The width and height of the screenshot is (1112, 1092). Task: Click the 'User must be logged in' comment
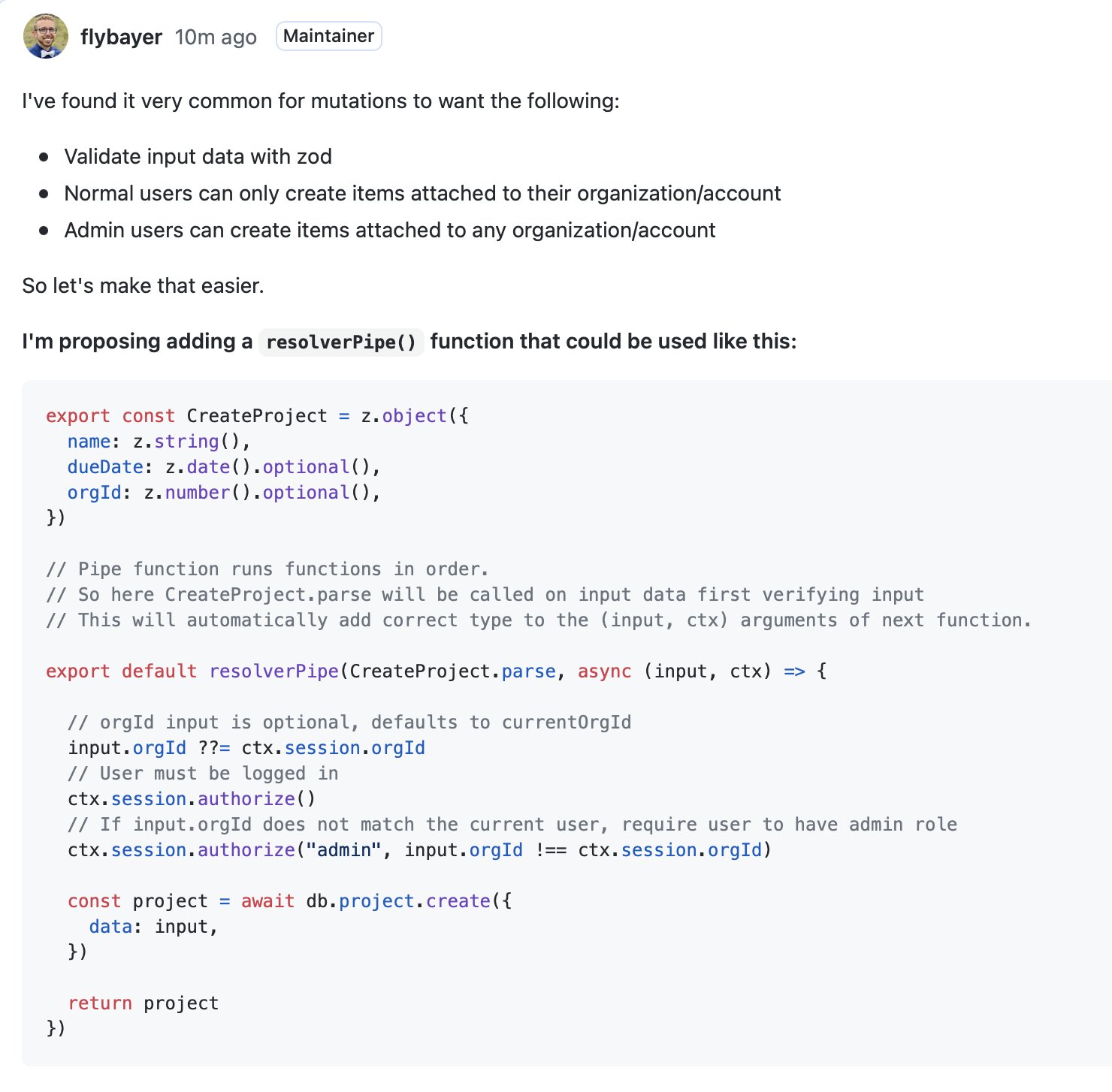(203, 774)
